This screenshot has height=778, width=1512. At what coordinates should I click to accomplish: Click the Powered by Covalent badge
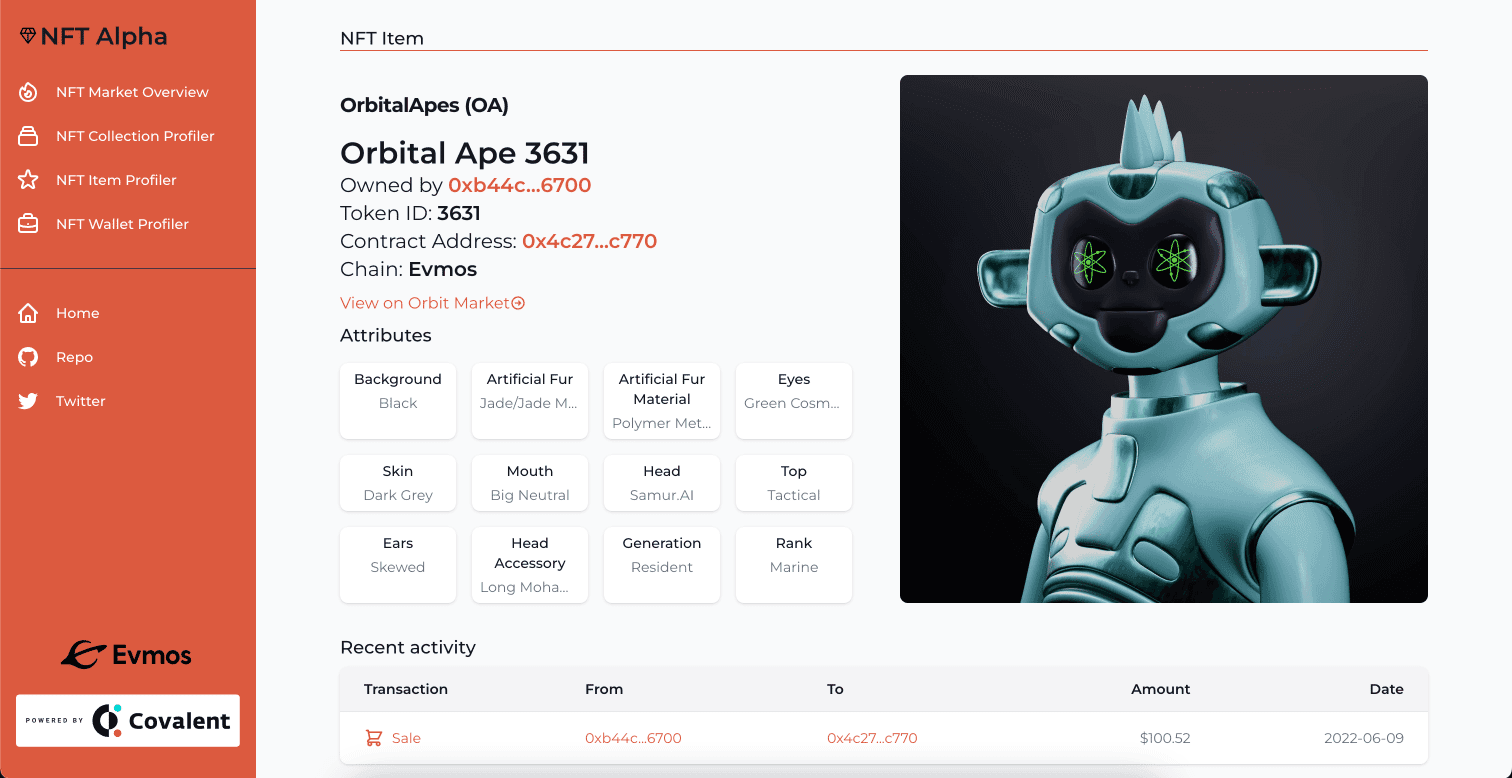tap(128, 720)
